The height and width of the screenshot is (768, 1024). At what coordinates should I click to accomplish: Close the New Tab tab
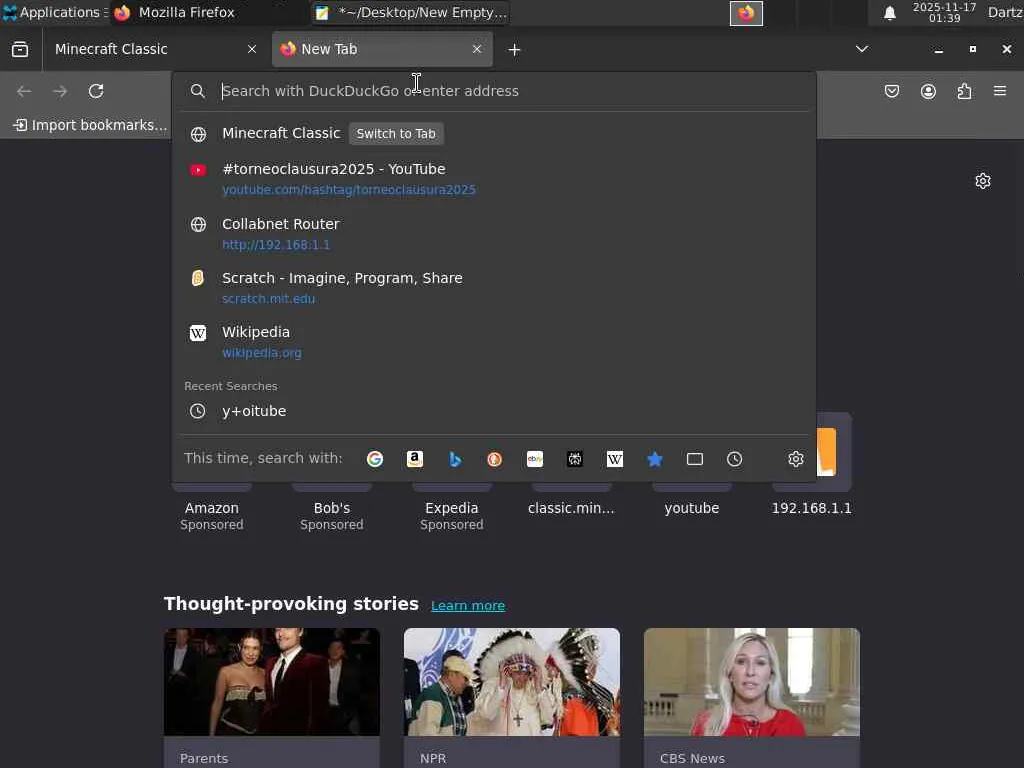(477, 49)
